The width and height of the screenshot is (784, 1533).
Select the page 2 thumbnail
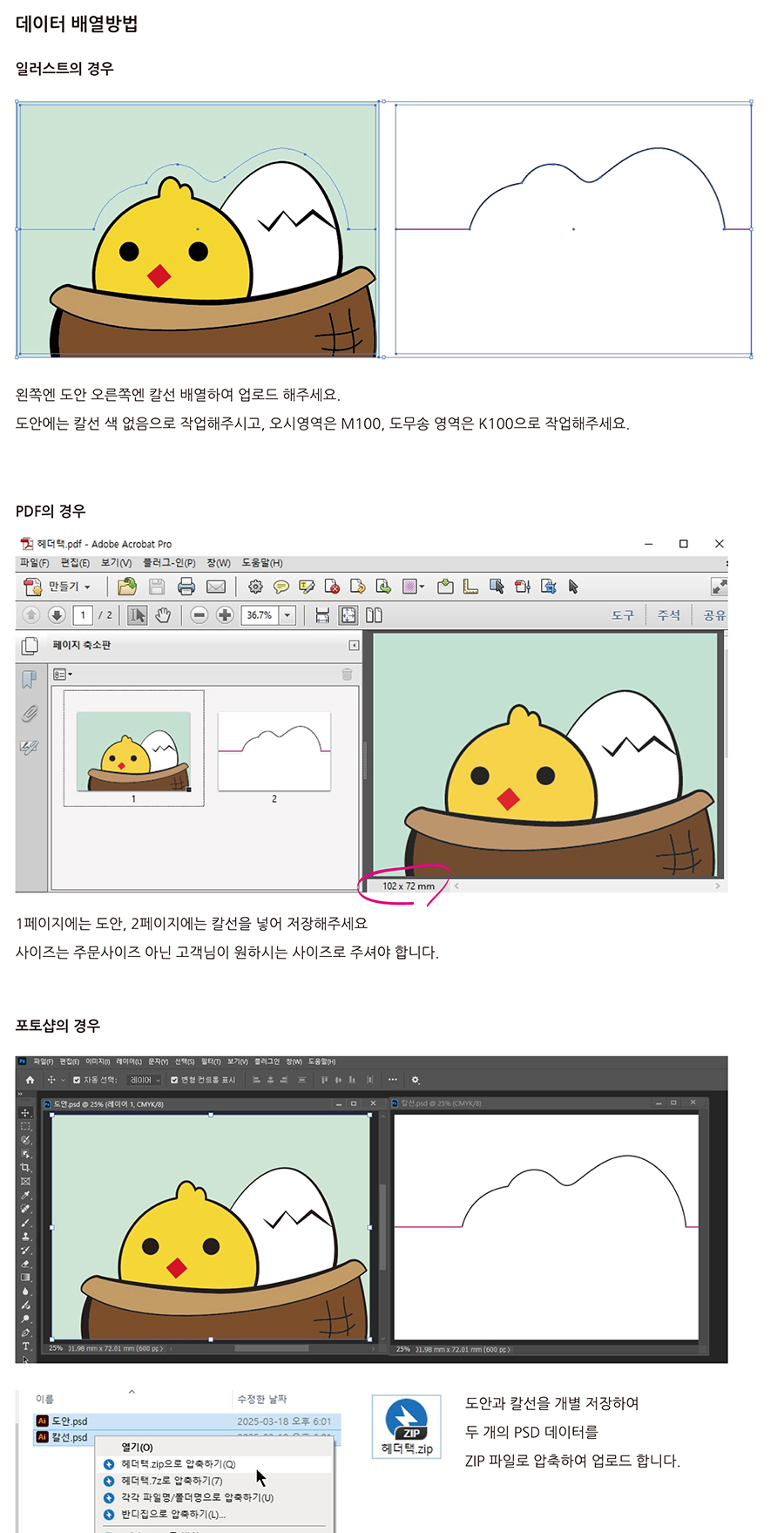point(274,751)
